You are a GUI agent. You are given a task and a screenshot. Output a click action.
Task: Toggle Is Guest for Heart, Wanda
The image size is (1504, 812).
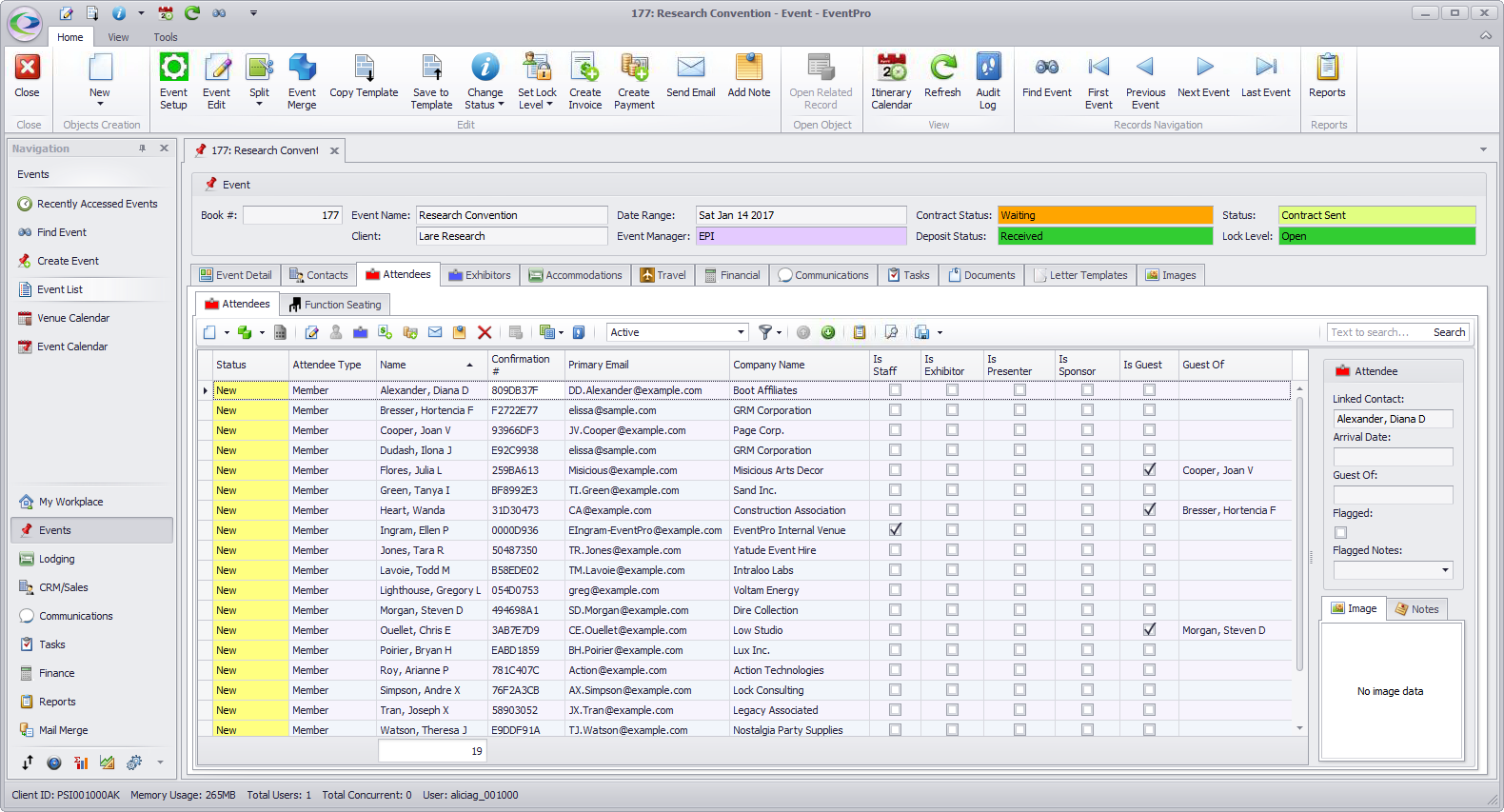pyautogui.click(x=1149, y=510)
